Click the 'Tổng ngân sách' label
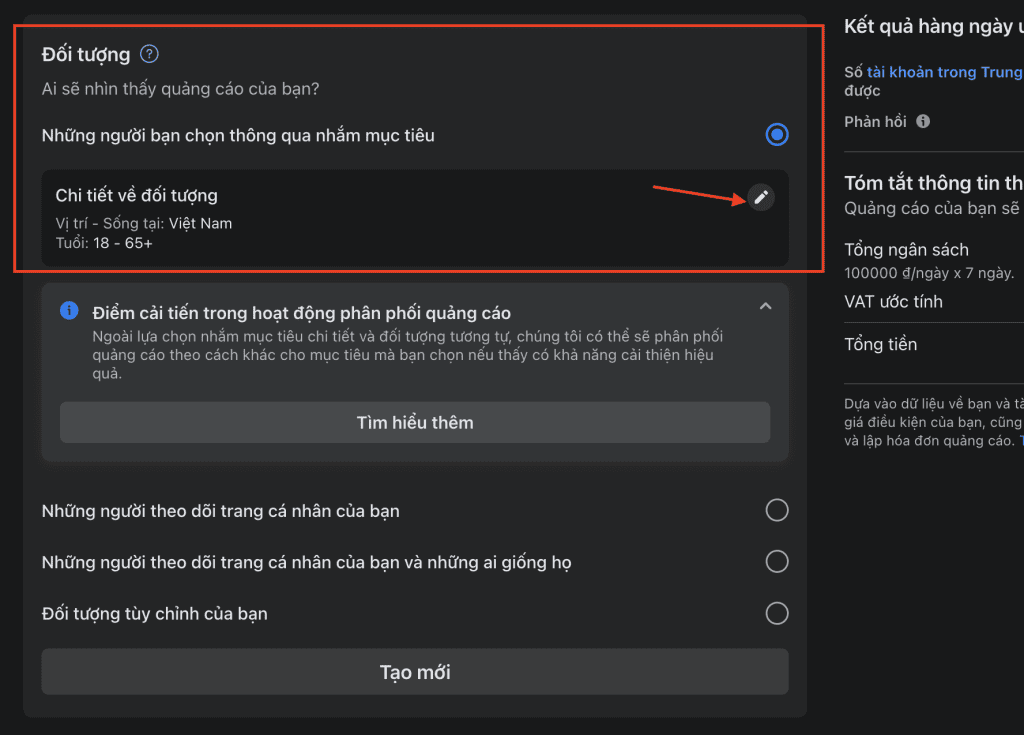This screenshot has height=735, width=1024. [906, 250]
